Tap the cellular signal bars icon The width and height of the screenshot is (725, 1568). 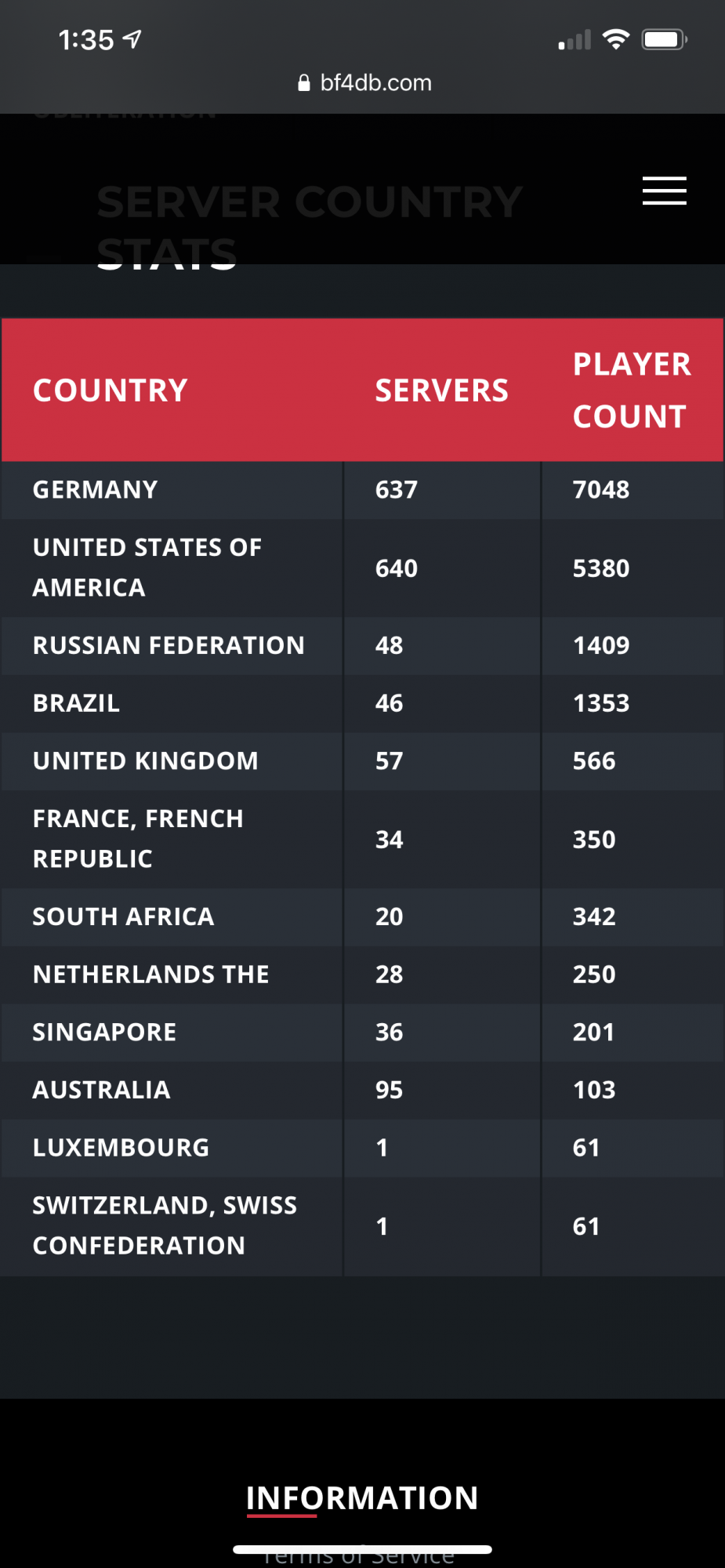click(575, 40)
